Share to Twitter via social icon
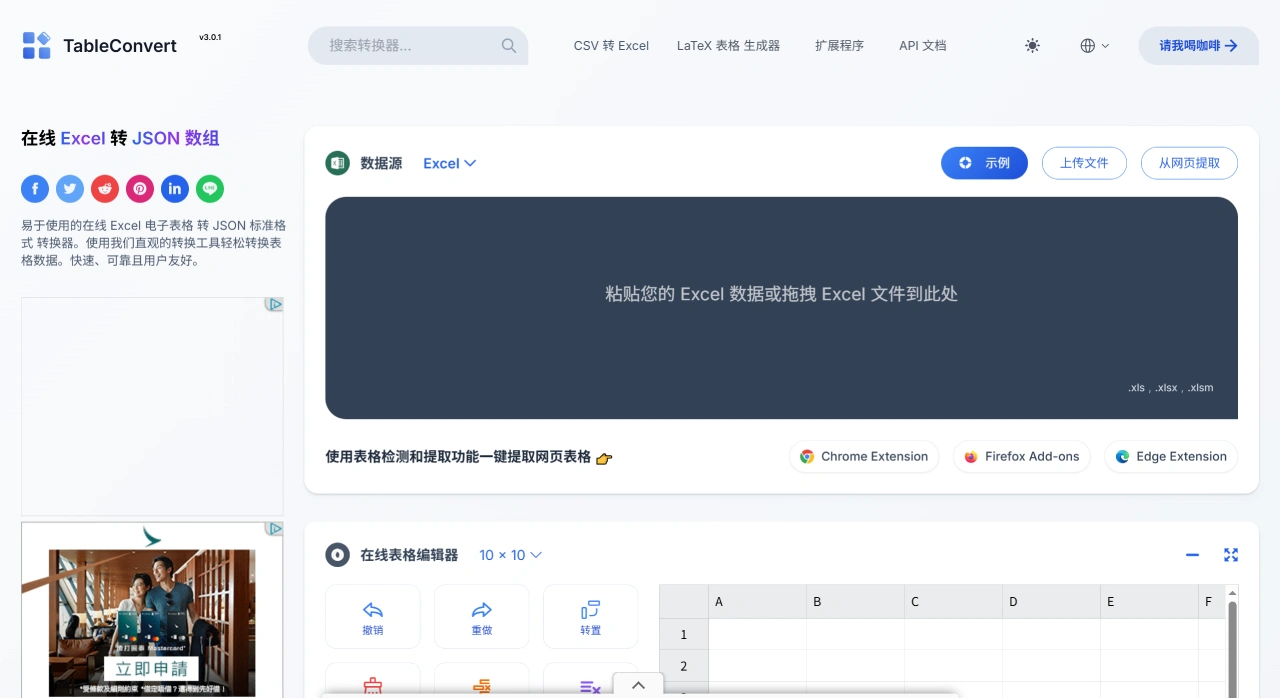Image resolution: width=1280 pixels, height=698 pixels. pyautogui.click(x=70, y=188)
